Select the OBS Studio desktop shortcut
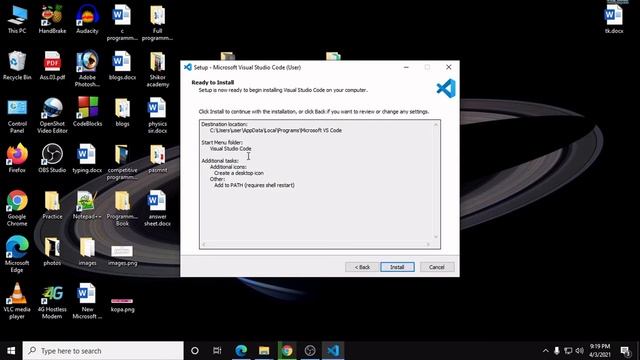Image resolution: width=640 pixels, height=360 pixels. click(52, 158)
